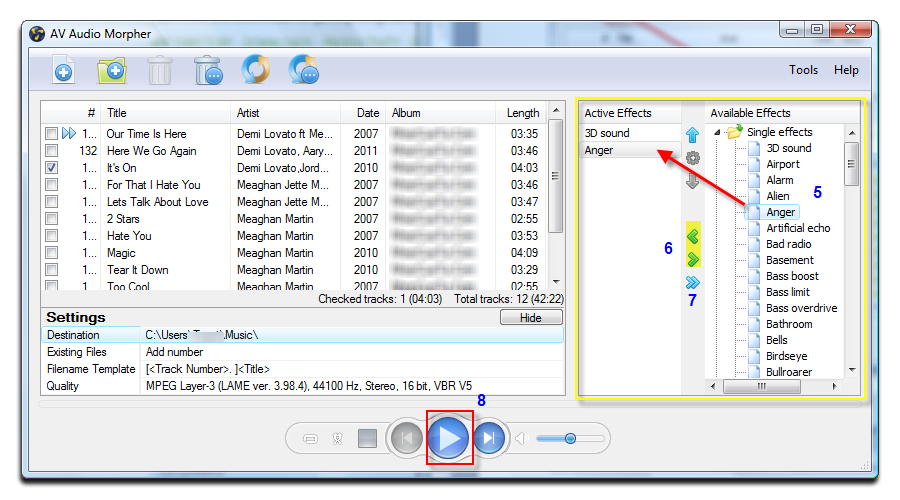
Task: Click the Add File toolbar icon
Action: click(x=63, y=70)
